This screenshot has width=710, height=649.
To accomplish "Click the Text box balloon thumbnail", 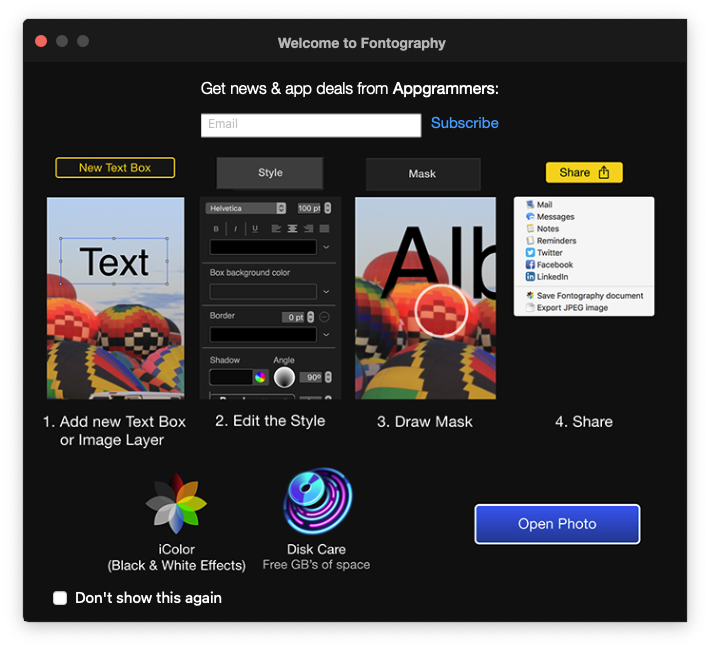I will click(115, 298).
